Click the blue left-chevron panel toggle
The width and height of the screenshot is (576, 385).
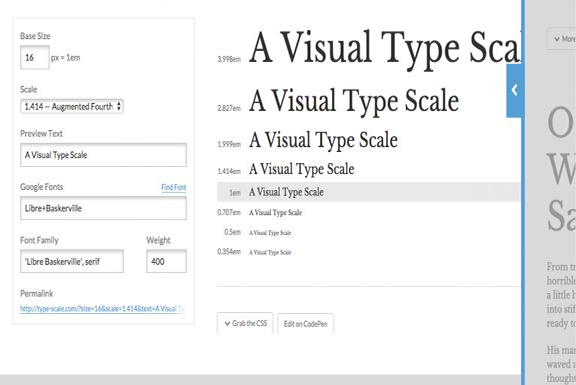[514, 90]
